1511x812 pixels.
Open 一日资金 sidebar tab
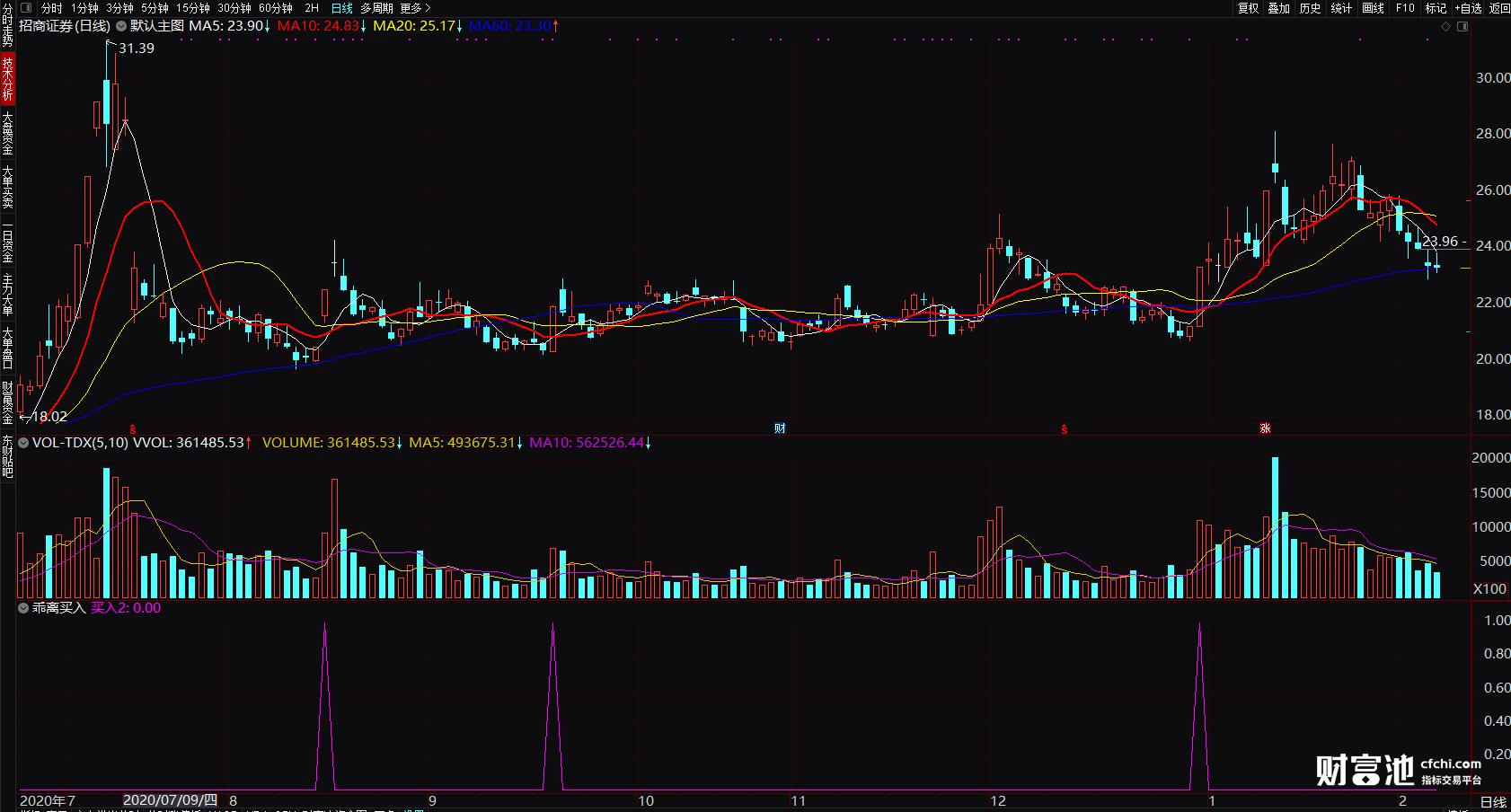tap(7, 241)
